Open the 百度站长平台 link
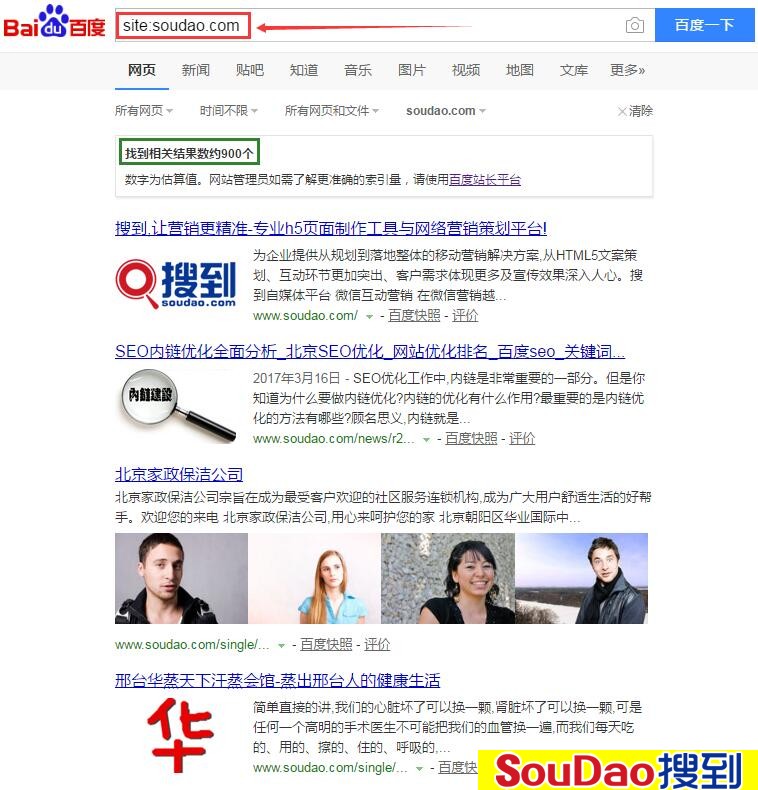The image size is (758, 790). 485,180
